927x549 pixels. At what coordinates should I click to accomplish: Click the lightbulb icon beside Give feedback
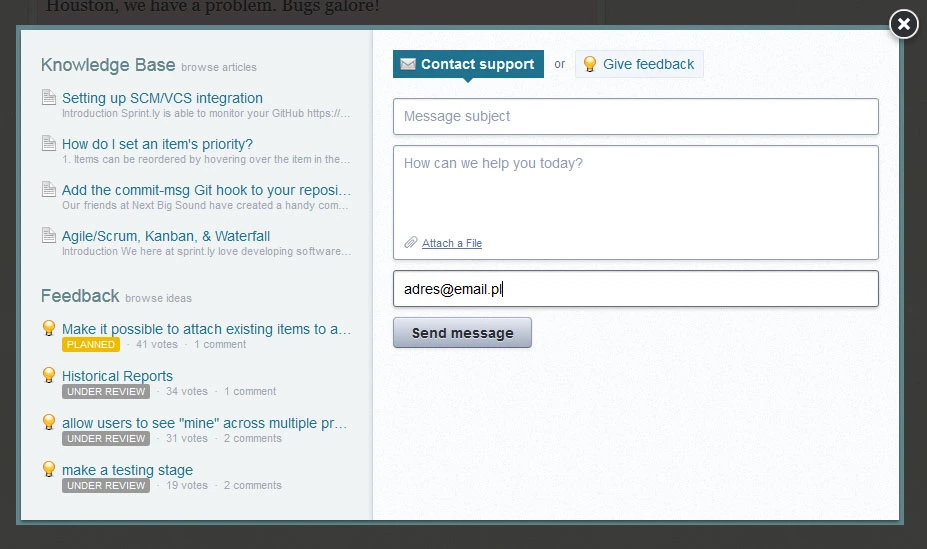(x=589, y=64)
